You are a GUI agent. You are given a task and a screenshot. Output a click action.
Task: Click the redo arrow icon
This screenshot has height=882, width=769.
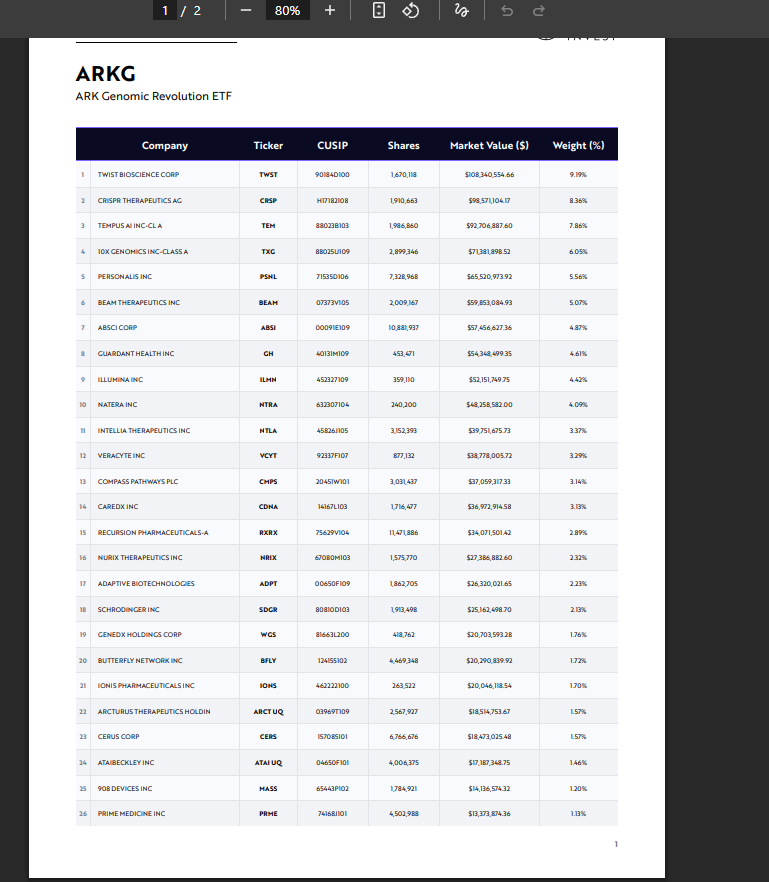point(538,11)
